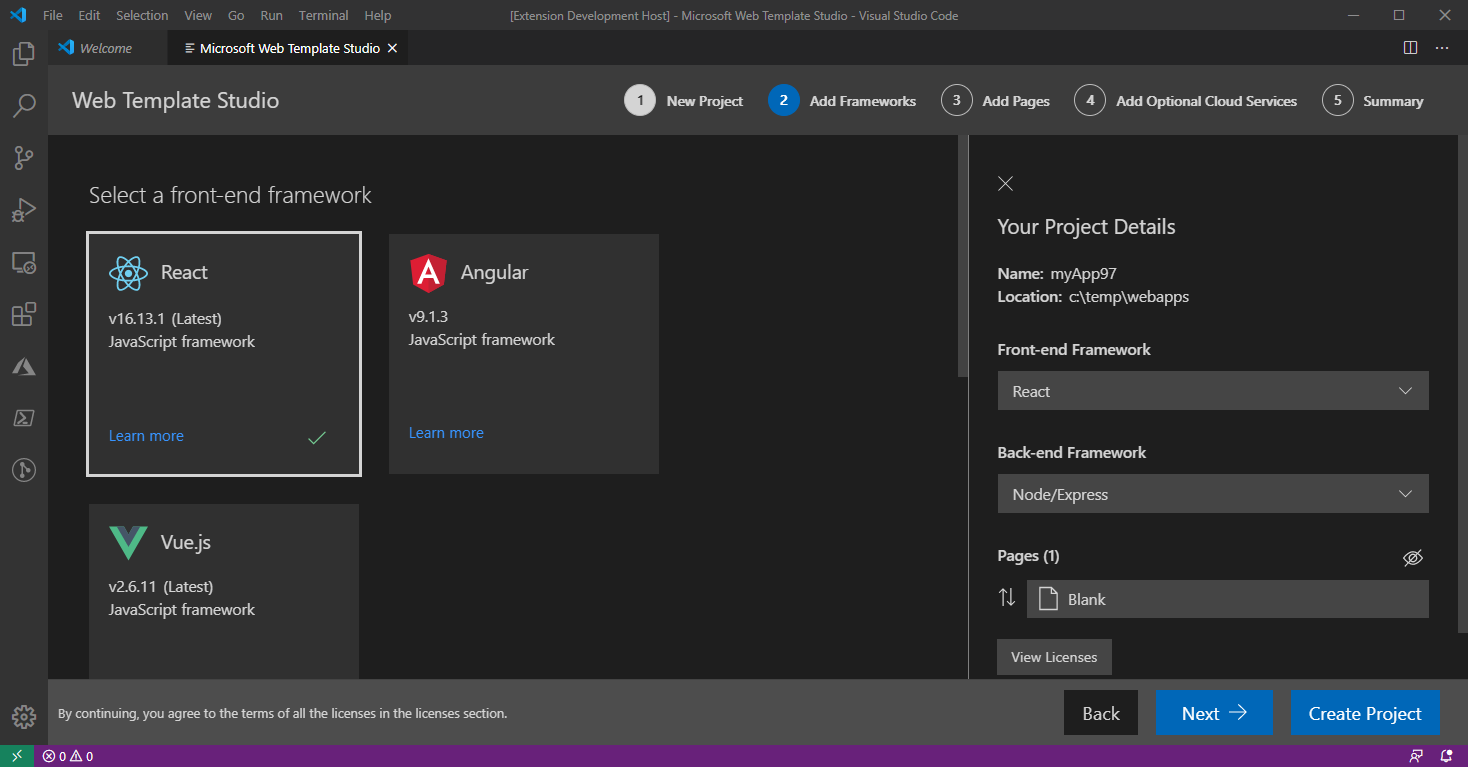
Task: Open the Go menu
Action: coord(236,16)
